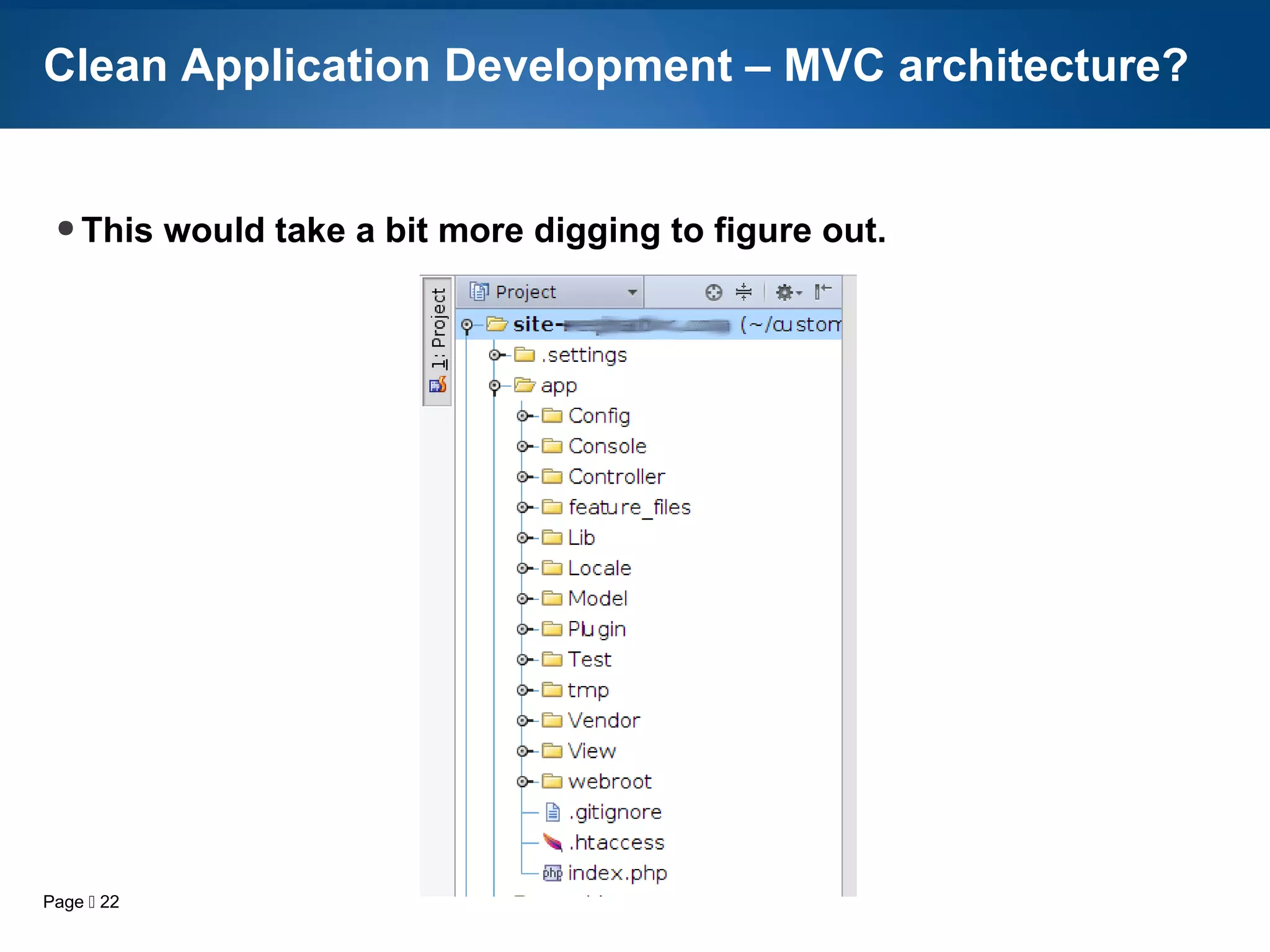Open the Project view dropdown
Viewport: 1270px width, 952px height.
632,293
